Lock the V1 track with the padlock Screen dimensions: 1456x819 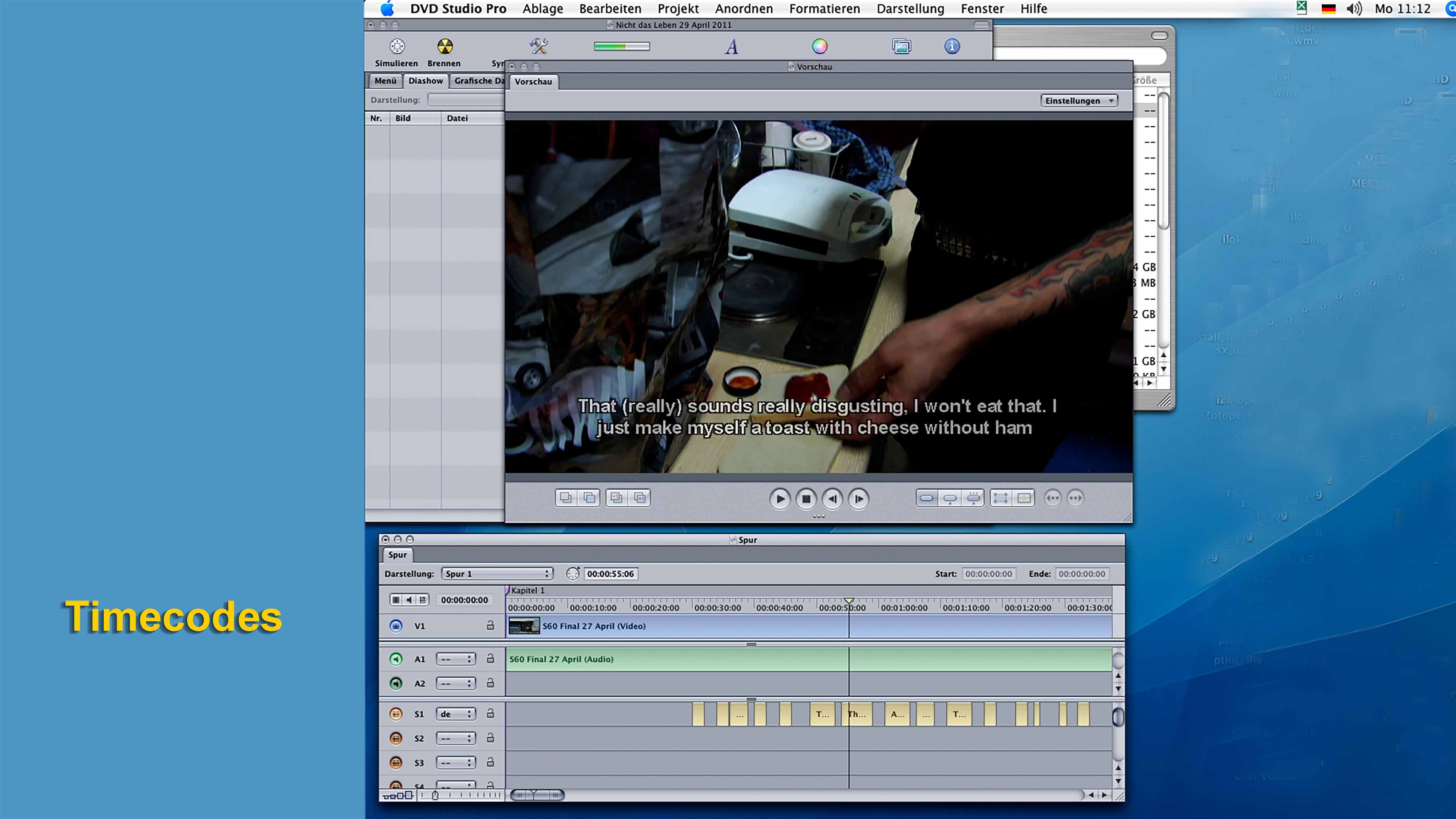click(490, 626)
